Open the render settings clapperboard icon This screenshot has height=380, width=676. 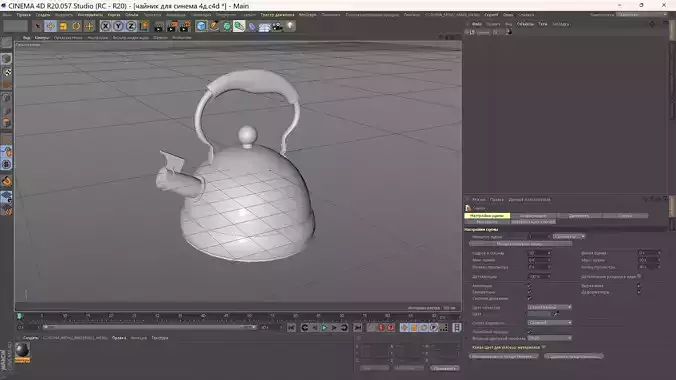(x=185, y=26)
